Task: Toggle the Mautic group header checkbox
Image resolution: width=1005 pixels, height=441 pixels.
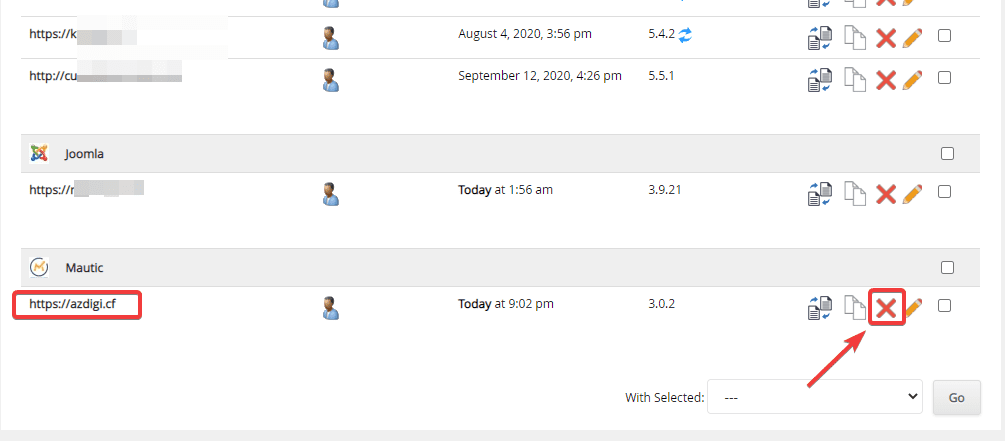Action: click(947, 268)
